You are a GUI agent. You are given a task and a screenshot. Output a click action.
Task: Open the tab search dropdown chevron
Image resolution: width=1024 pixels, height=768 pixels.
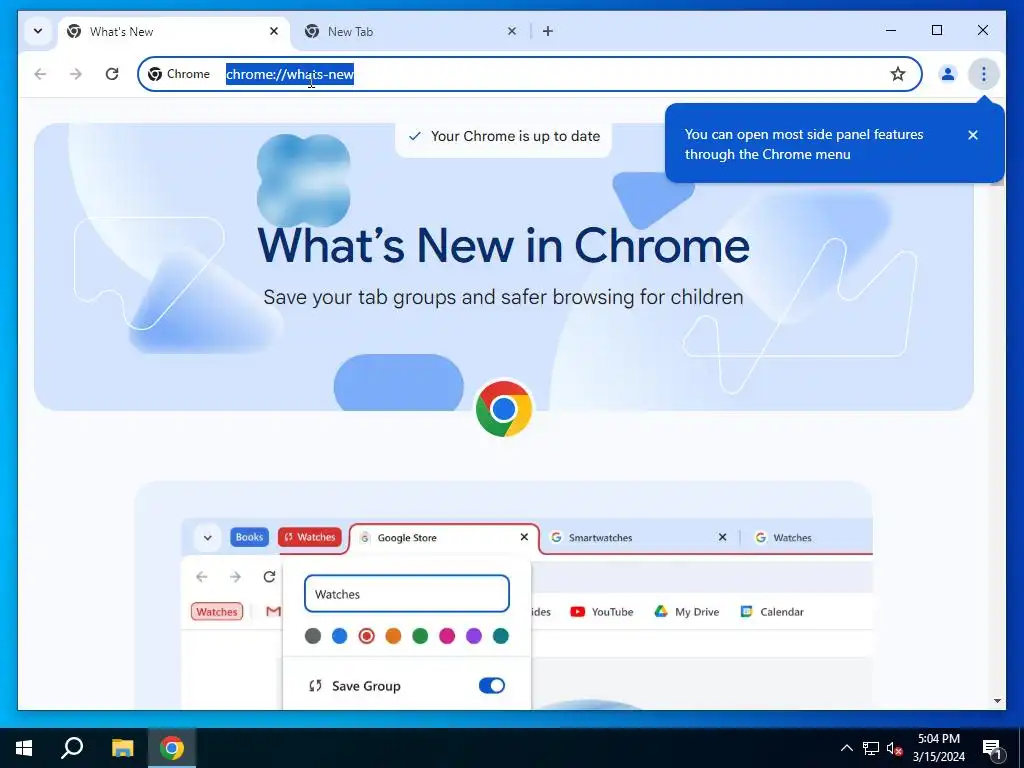pyautogui.click(x=38, y=31)
